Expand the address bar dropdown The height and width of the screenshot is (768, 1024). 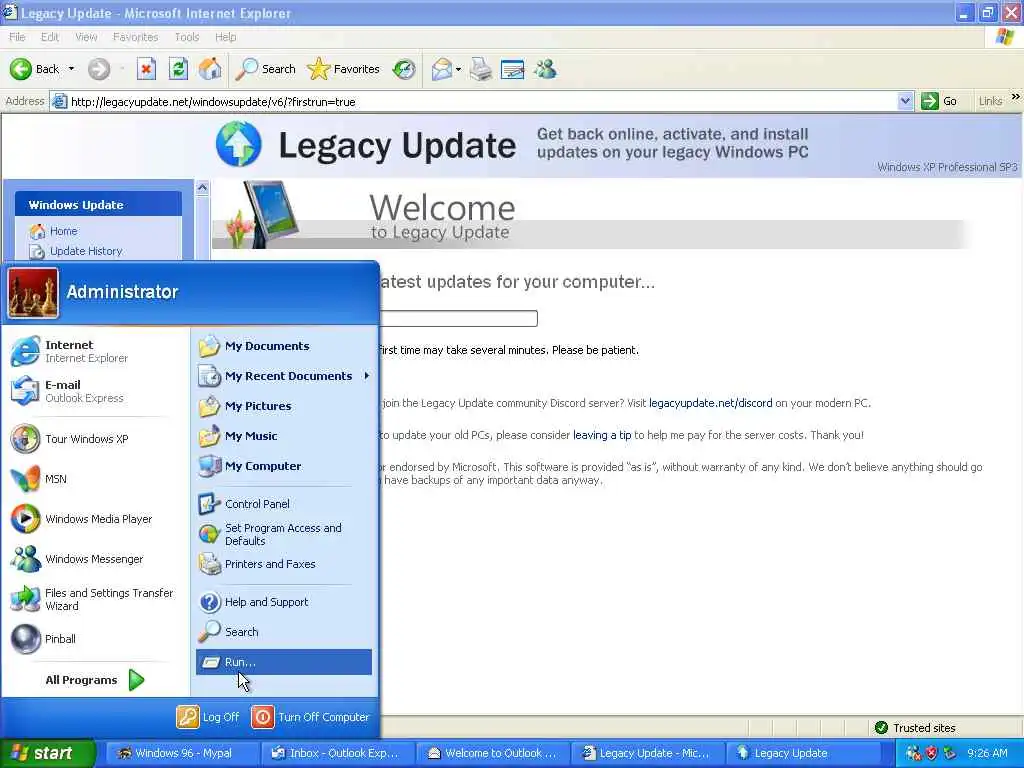tap(905, 101)
